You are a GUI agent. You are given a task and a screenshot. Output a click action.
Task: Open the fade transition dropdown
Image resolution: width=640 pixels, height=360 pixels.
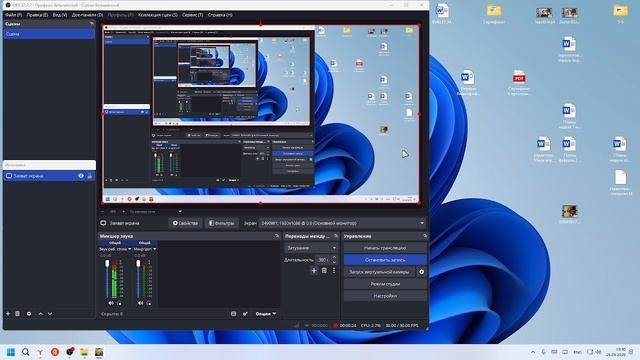[x=311, y=248]
